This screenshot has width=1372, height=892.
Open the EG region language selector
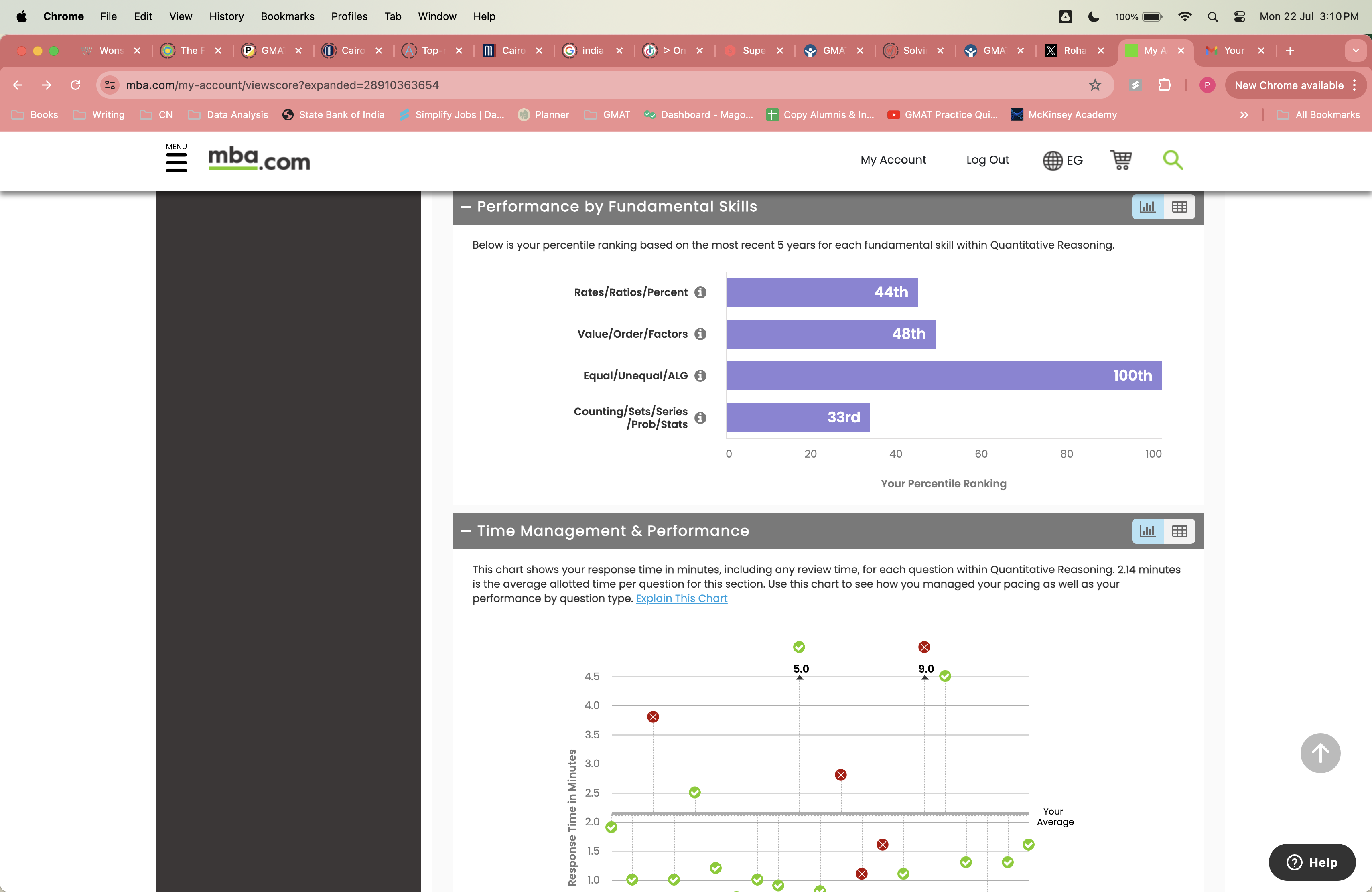pos(1062,160)
